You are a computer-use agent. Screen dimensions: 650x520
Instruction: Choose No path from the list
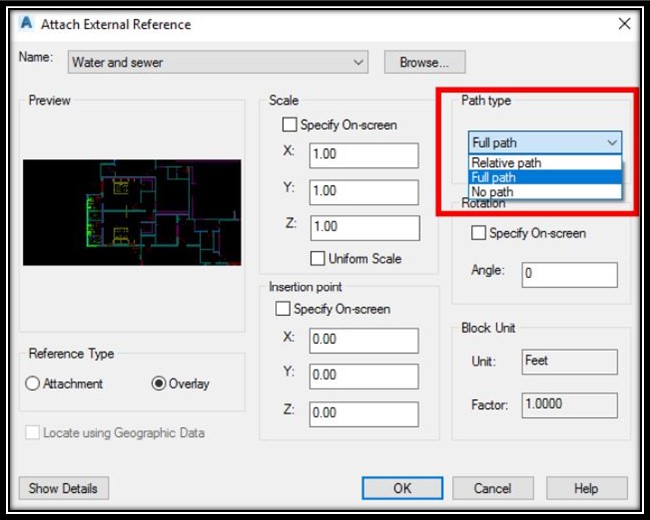(x=545, y=192)
